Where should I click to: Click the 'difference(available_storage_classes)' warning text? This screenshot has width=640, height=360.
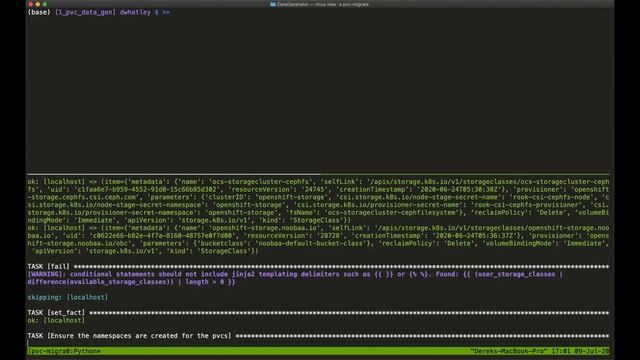click(100, 282)
